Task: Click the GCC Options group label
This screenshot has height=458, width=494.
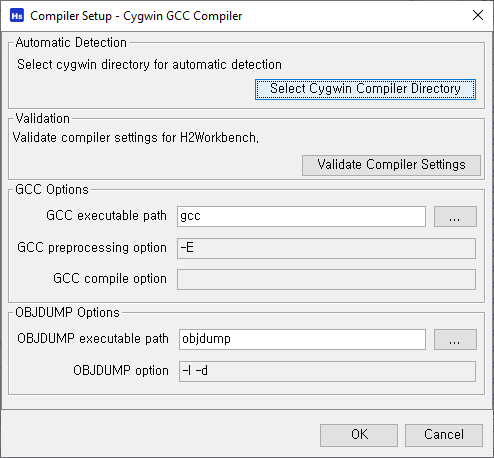Action: (x=52, y=189)
